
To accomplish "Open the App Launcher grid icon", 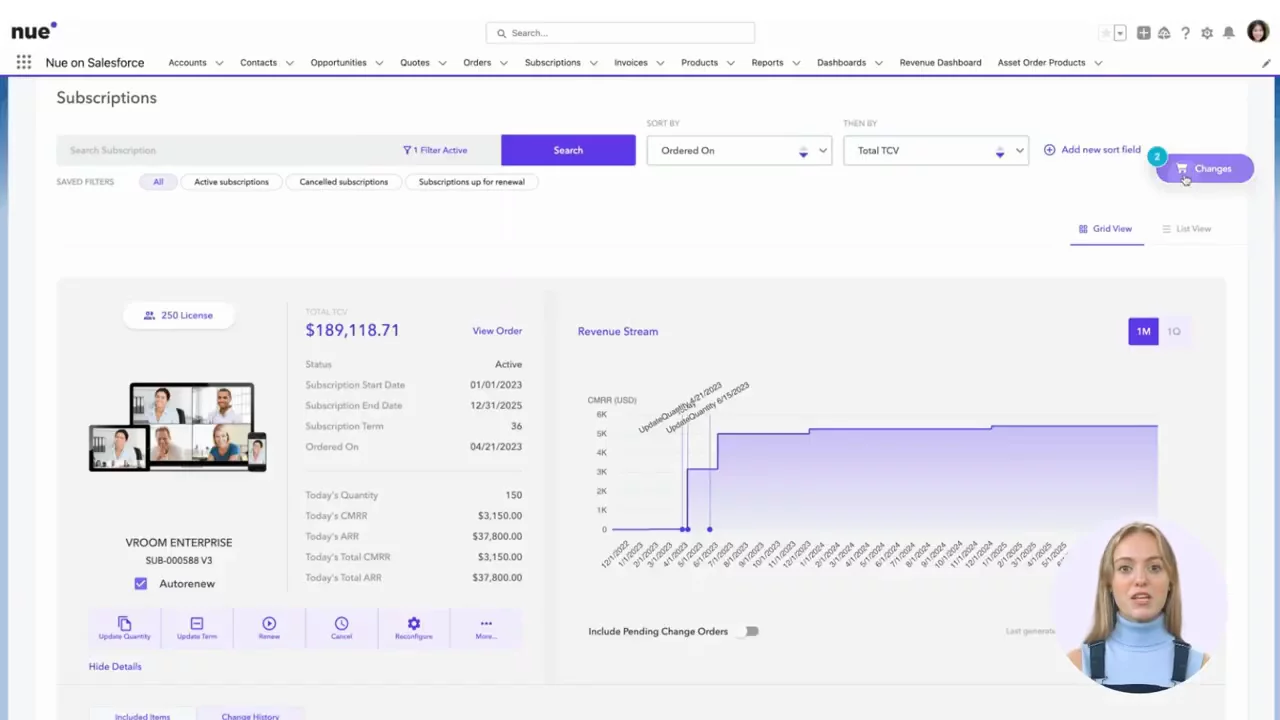I will 24,62.
